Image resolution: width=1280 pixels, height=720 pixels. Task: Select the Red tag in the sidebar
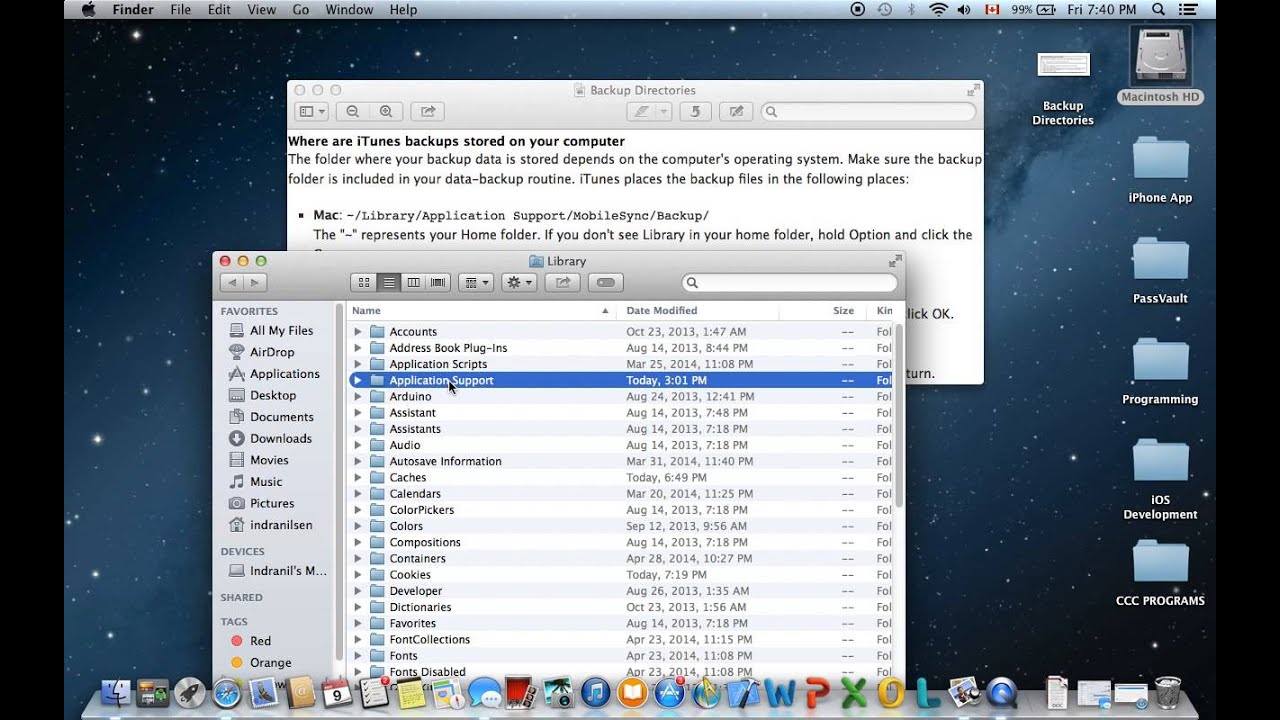click(x=260, y=641)
